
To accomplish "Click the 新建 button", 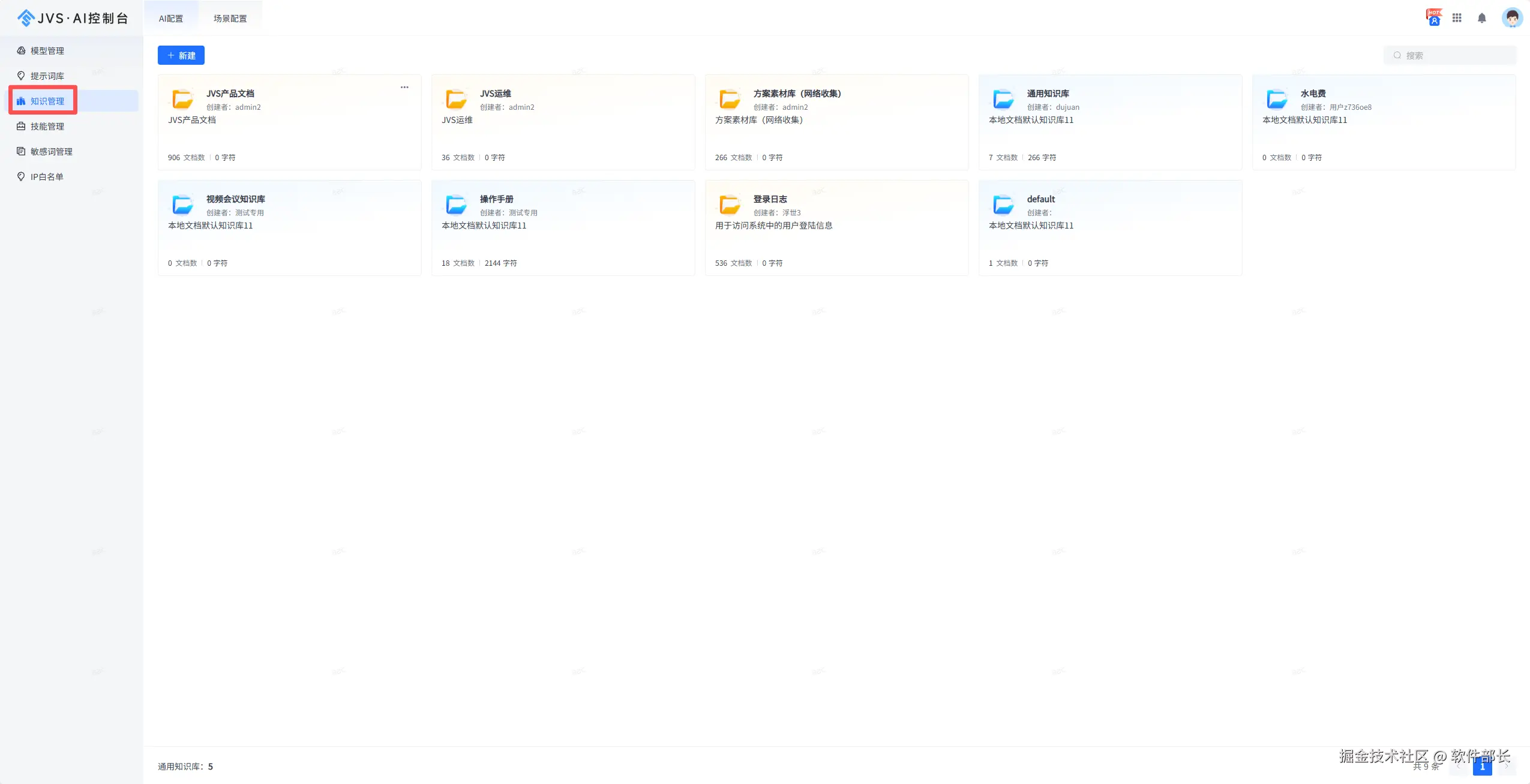I will point(181,55).
